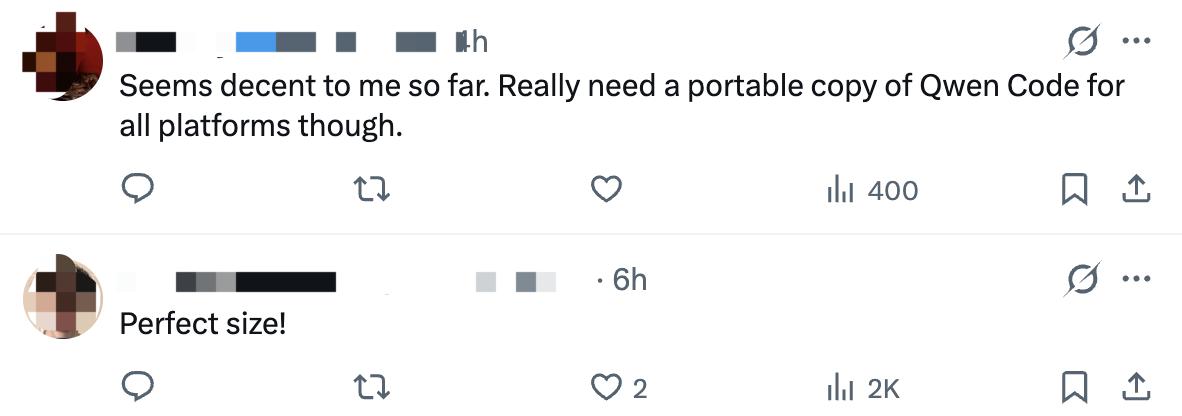The width and height of the screenshot is (1182, 416).
Task: Click the 6h timestamp link
Action: click(x=629, y=281)
